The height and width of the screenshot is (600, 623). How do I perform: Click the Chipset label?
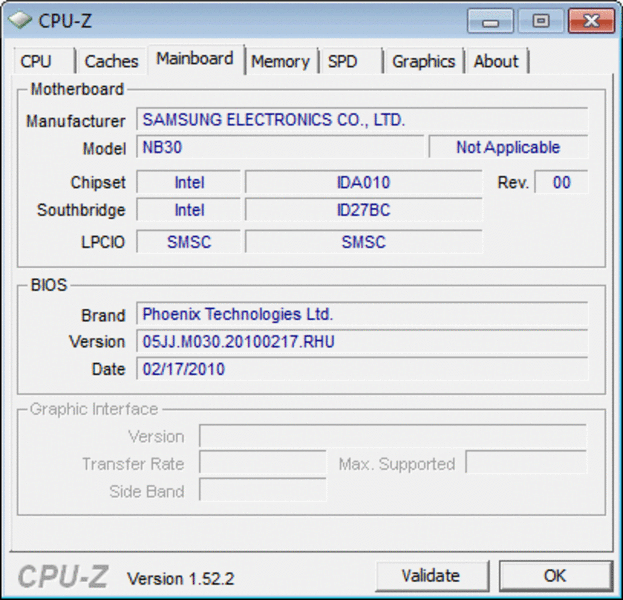[98, 182]
